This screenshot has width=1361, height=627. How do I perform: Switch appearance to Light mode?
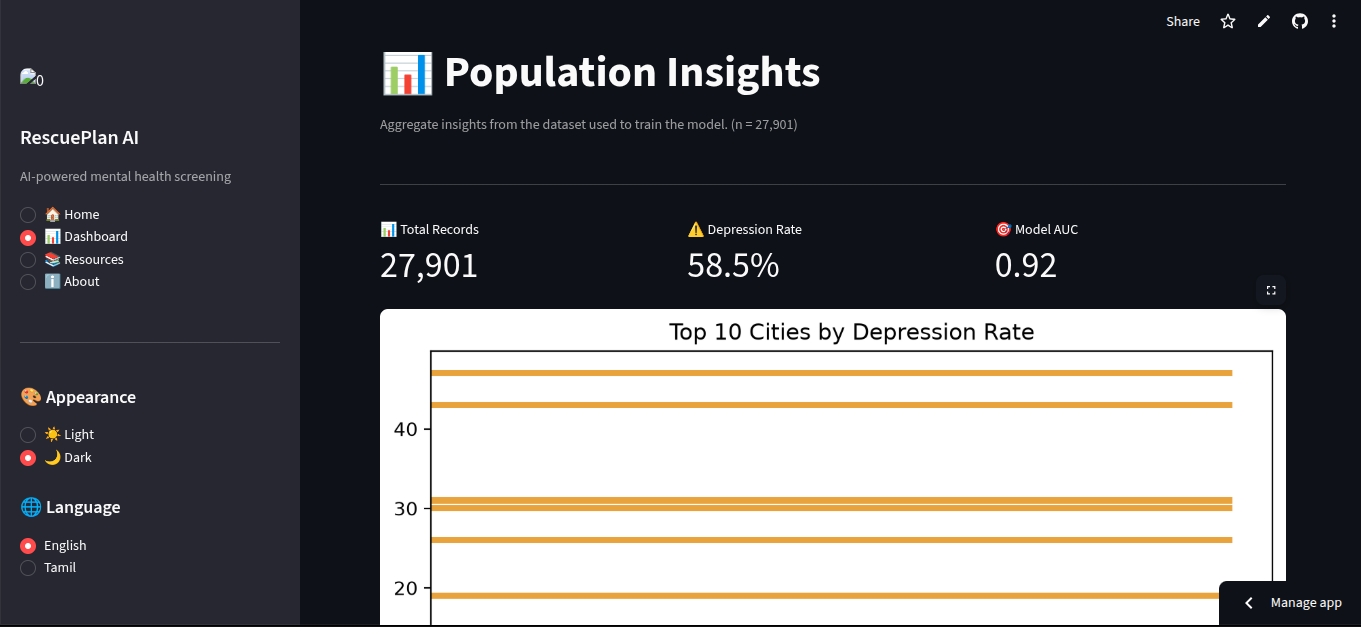(x=57, y=434)
